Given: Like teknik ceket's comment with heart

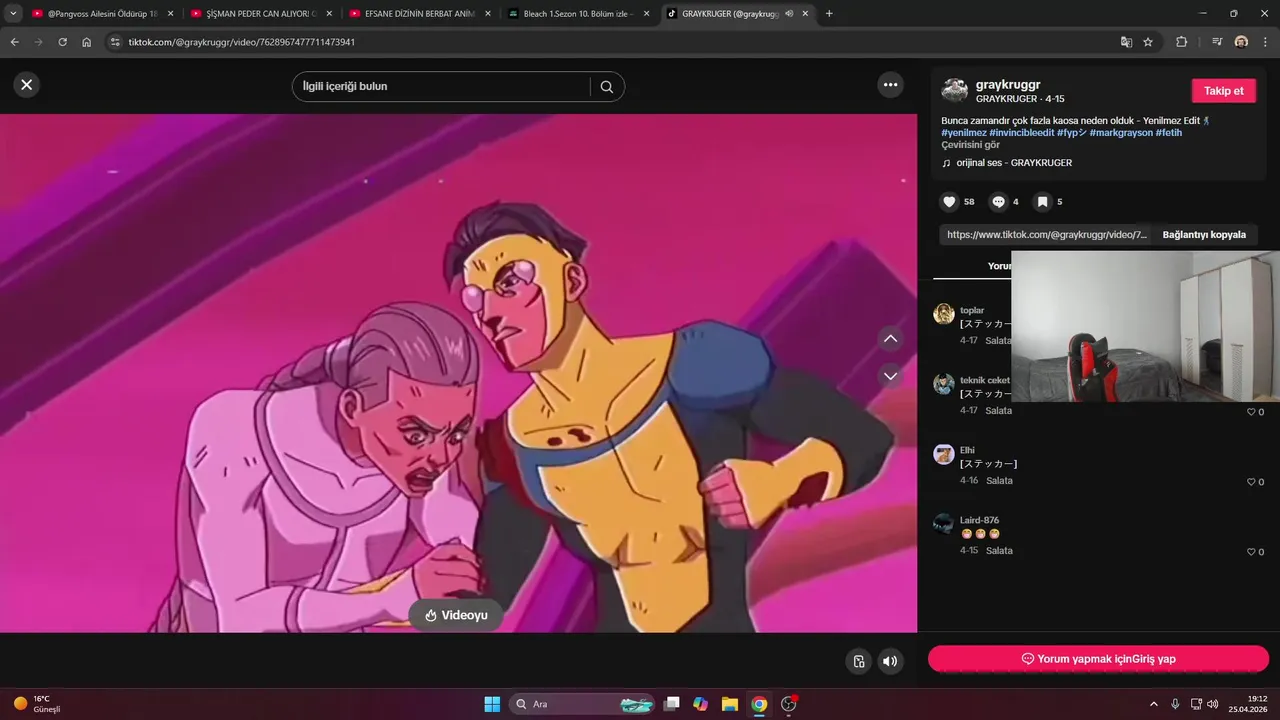Looking at the screenshot, I should pos(1250,412).
